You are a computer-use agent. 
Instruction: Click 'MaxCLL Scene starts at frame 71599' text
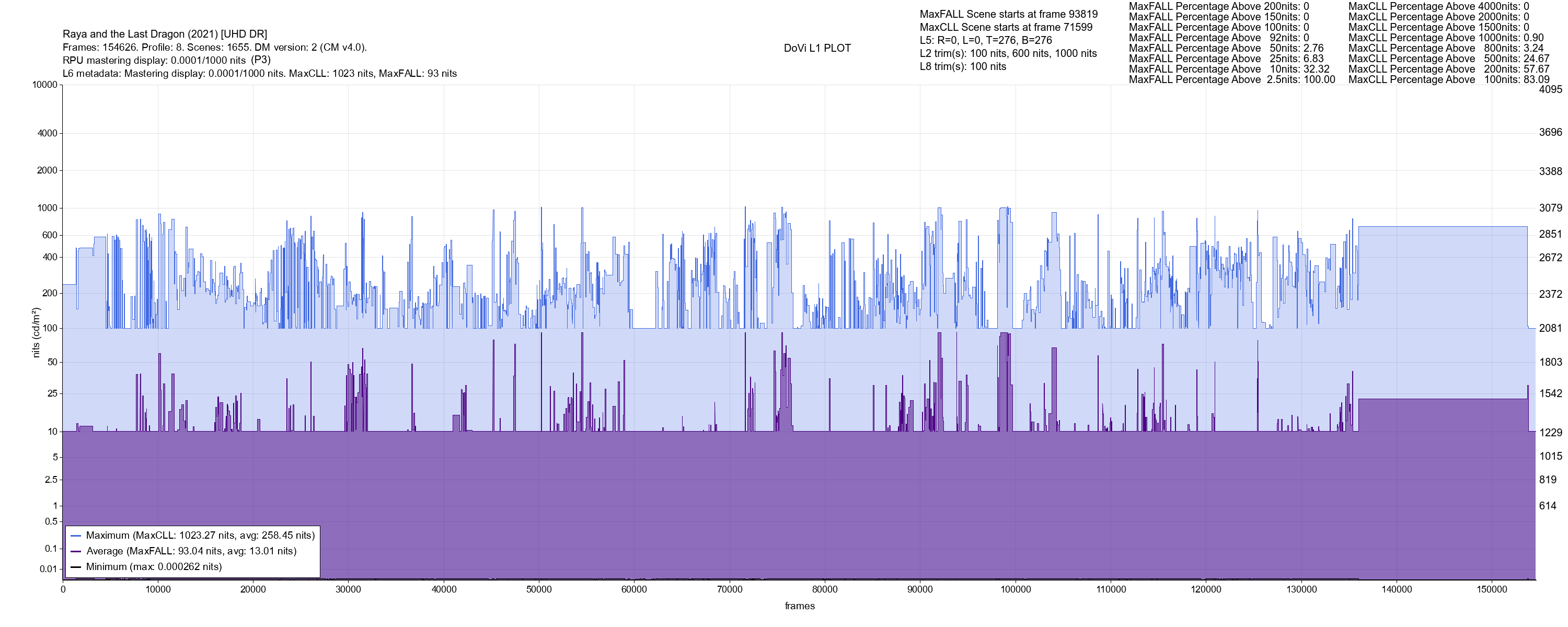(1006, 27)
